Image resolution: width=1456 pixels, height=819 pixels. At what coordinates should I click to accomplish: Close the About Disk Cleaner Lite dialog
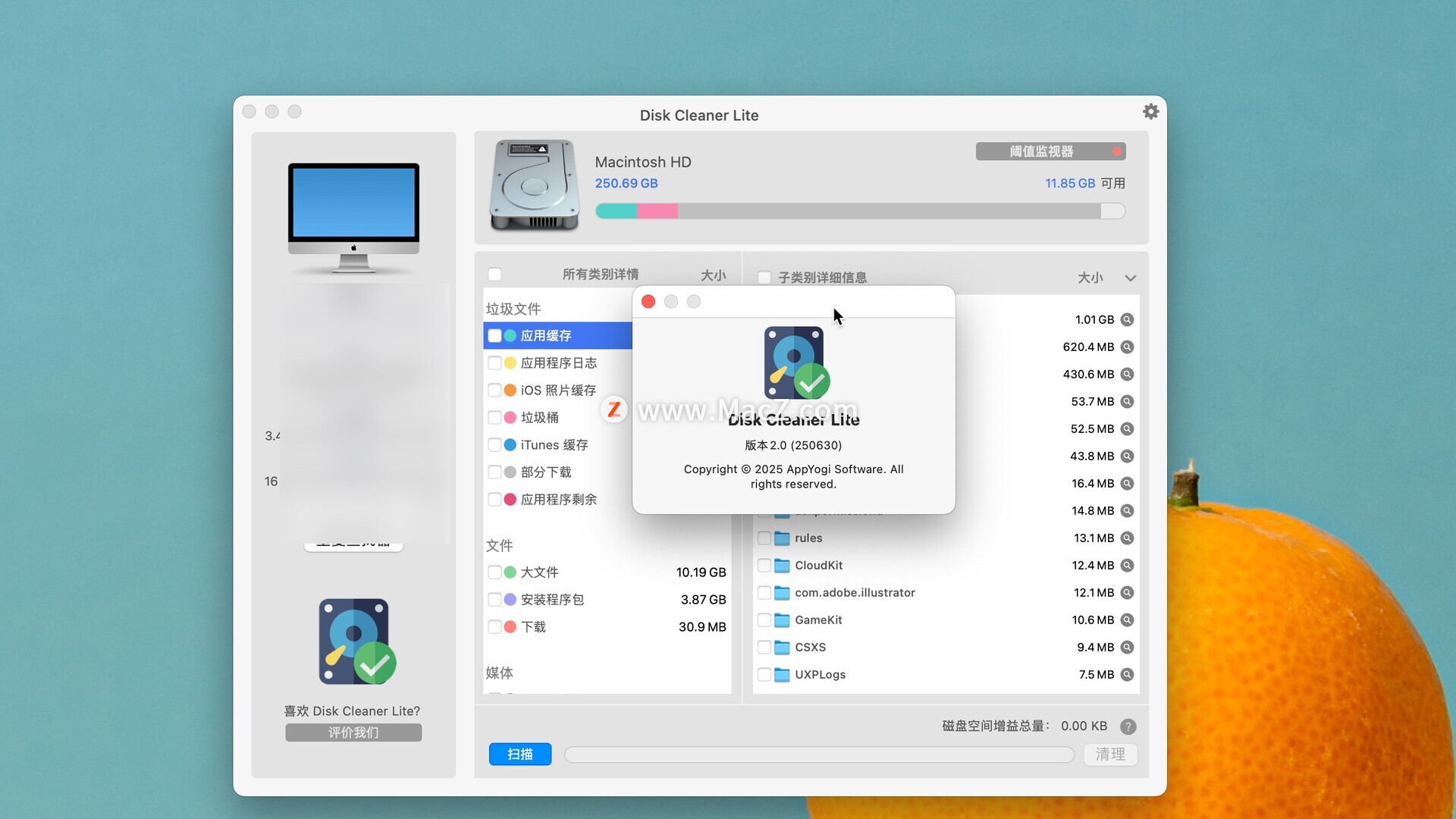point(648,302)
